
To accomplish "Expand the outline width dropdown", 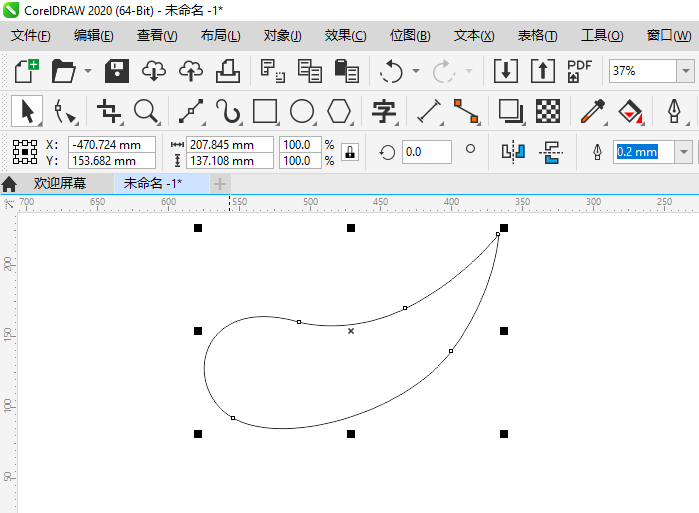I will [684, 152].
